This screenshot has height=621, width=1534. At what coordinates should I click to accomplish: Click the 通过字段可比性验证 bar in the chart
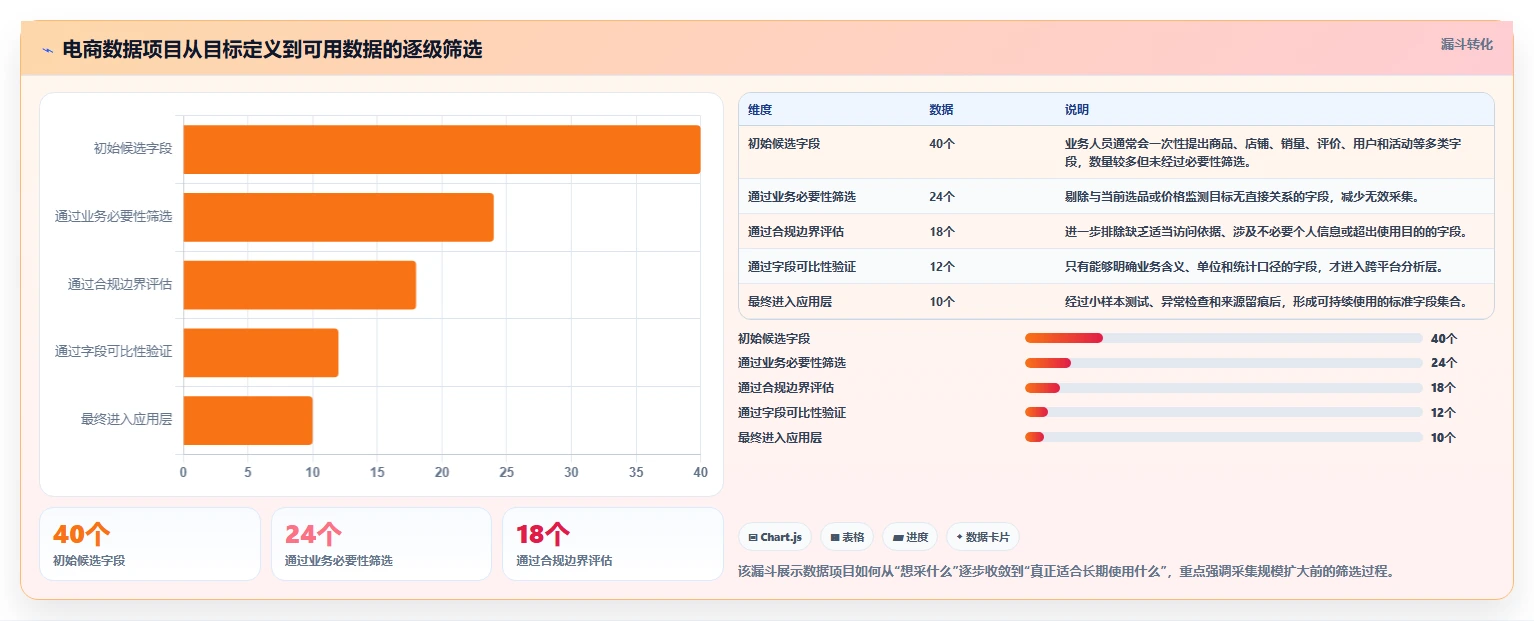click(260, 353)
